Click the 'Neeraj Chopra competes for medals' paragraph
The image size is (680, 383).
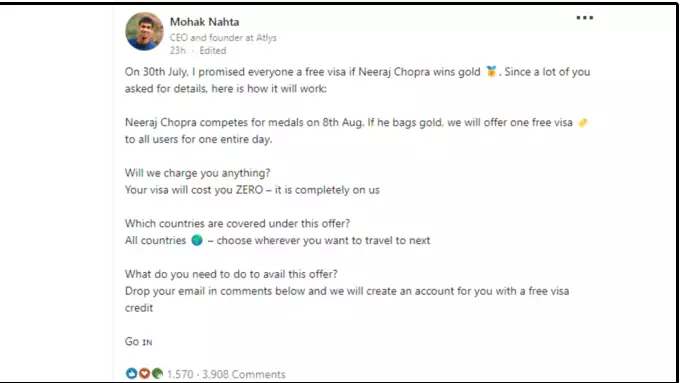click(x=356, y=131)
